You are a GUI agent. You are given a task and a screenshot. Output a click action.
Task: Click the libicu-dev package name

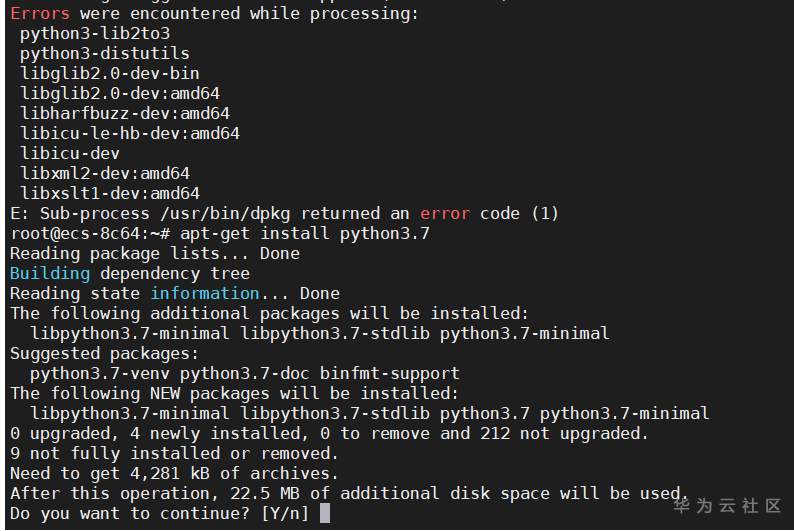click(70, 153)
